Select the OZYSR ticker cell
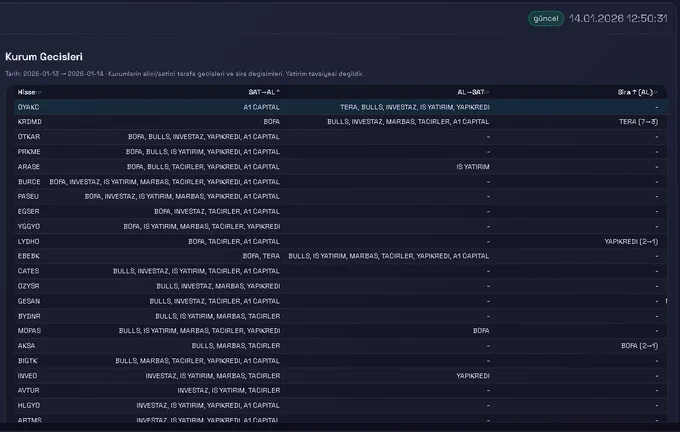The height and width of the screenshot is (432, 680). [28, 286]
